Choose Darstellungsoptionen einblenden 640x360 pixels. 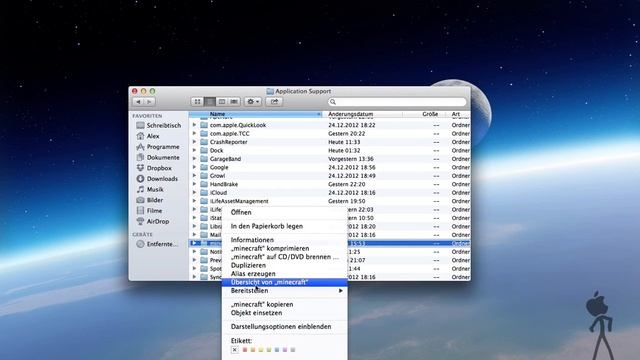284,327
